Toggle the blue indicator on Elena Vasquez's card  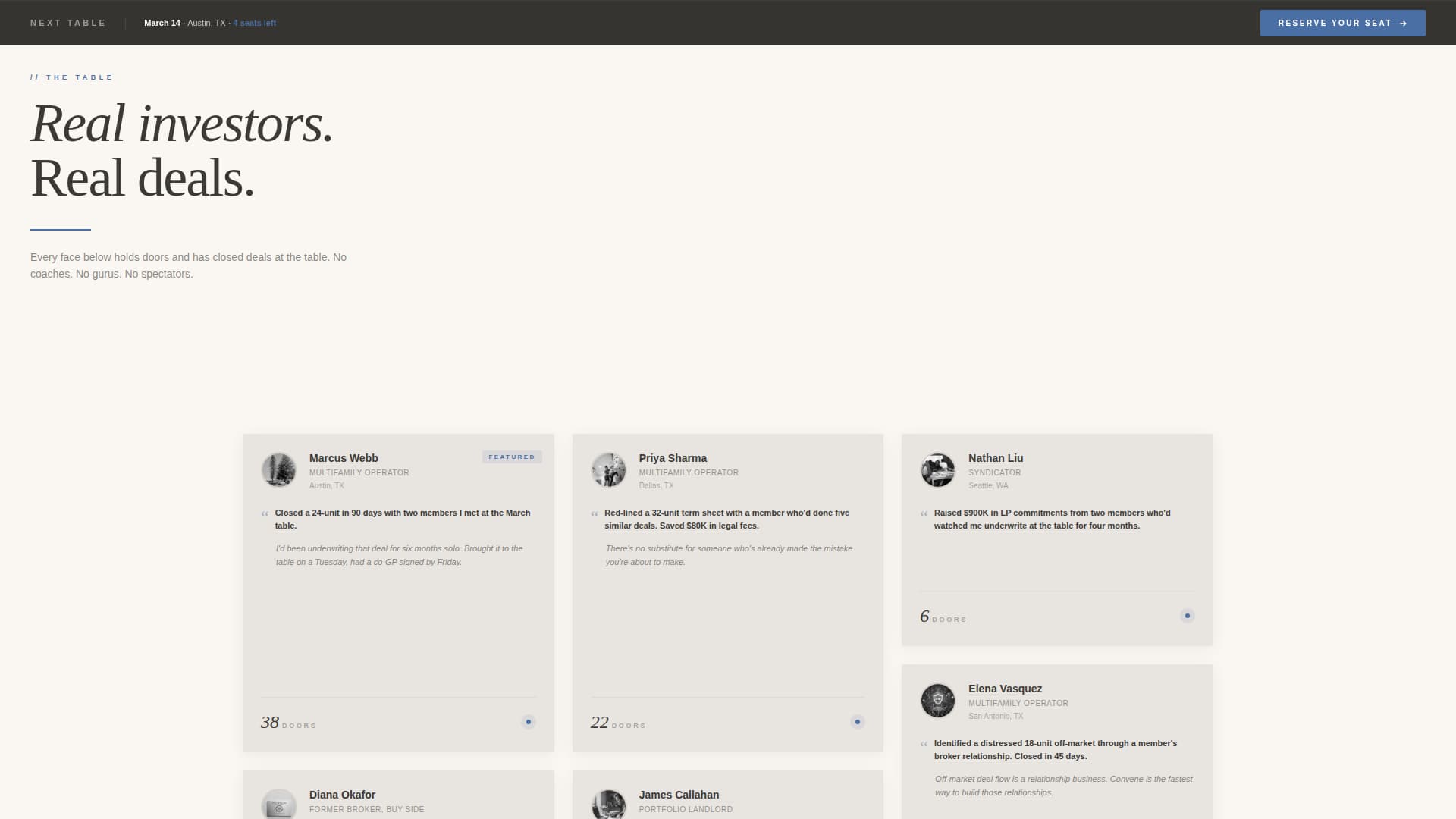1188,815
